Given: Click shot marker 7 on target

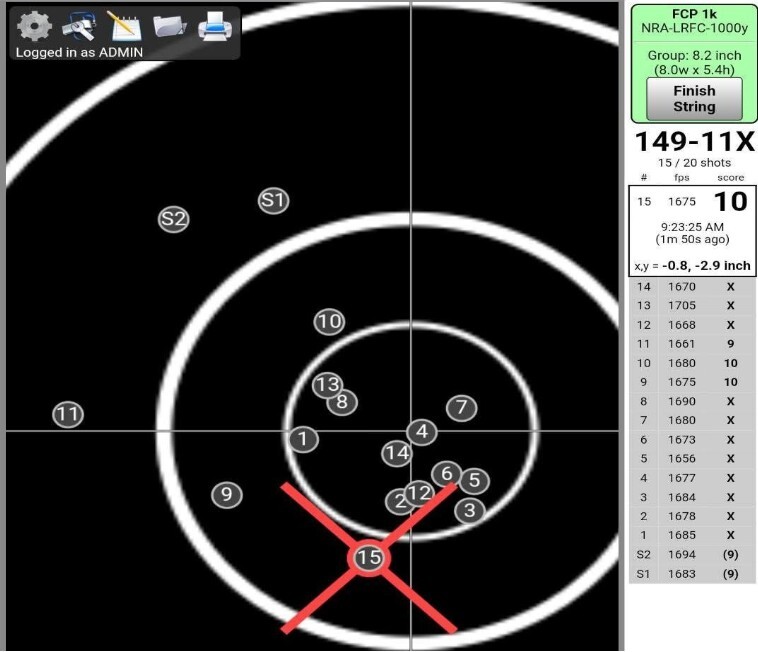Looking at the screenshot, I should pyautogui.click(x=461, y=408).
